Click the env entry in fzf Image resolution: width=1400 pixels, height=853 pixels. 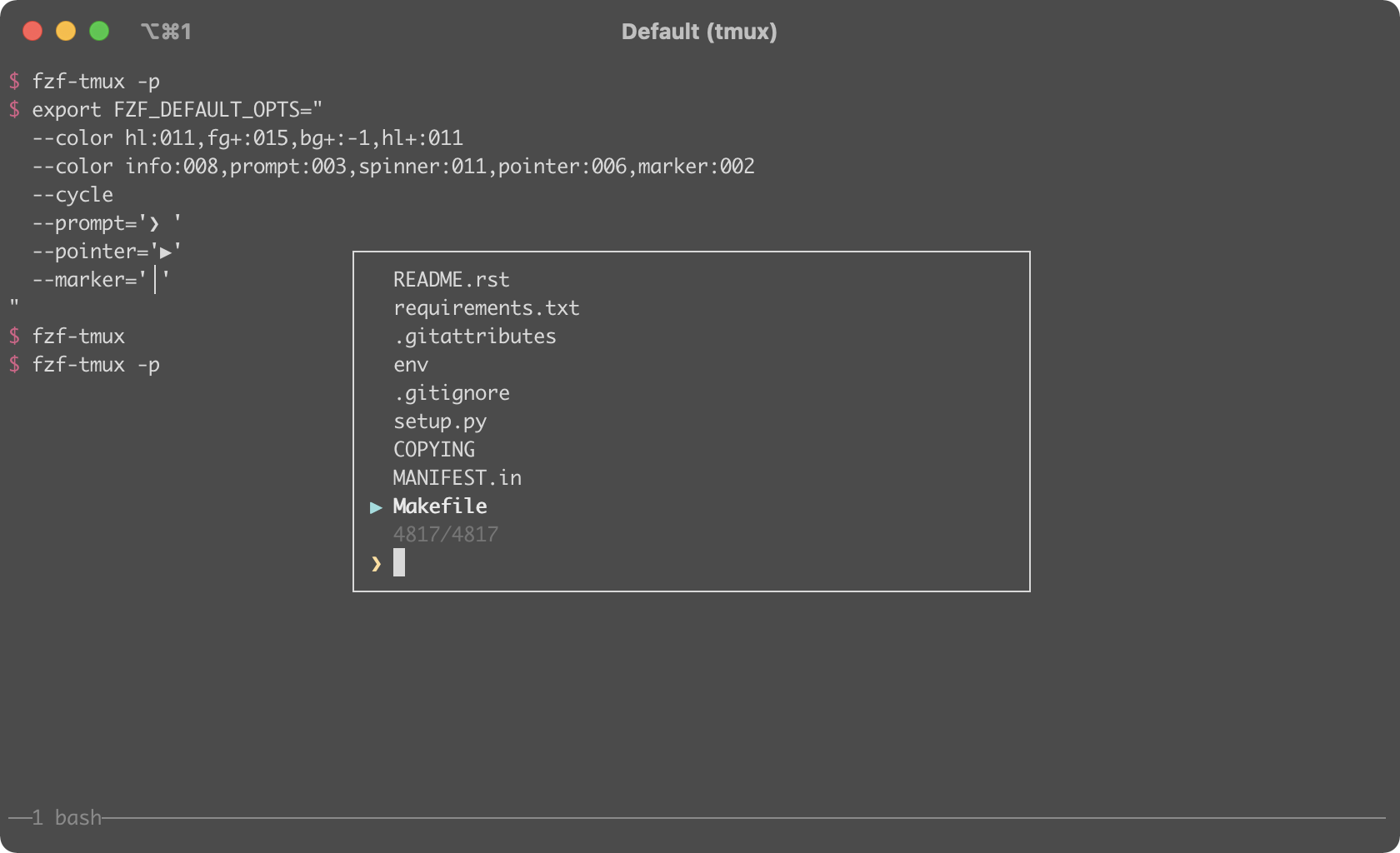(411, 364)
